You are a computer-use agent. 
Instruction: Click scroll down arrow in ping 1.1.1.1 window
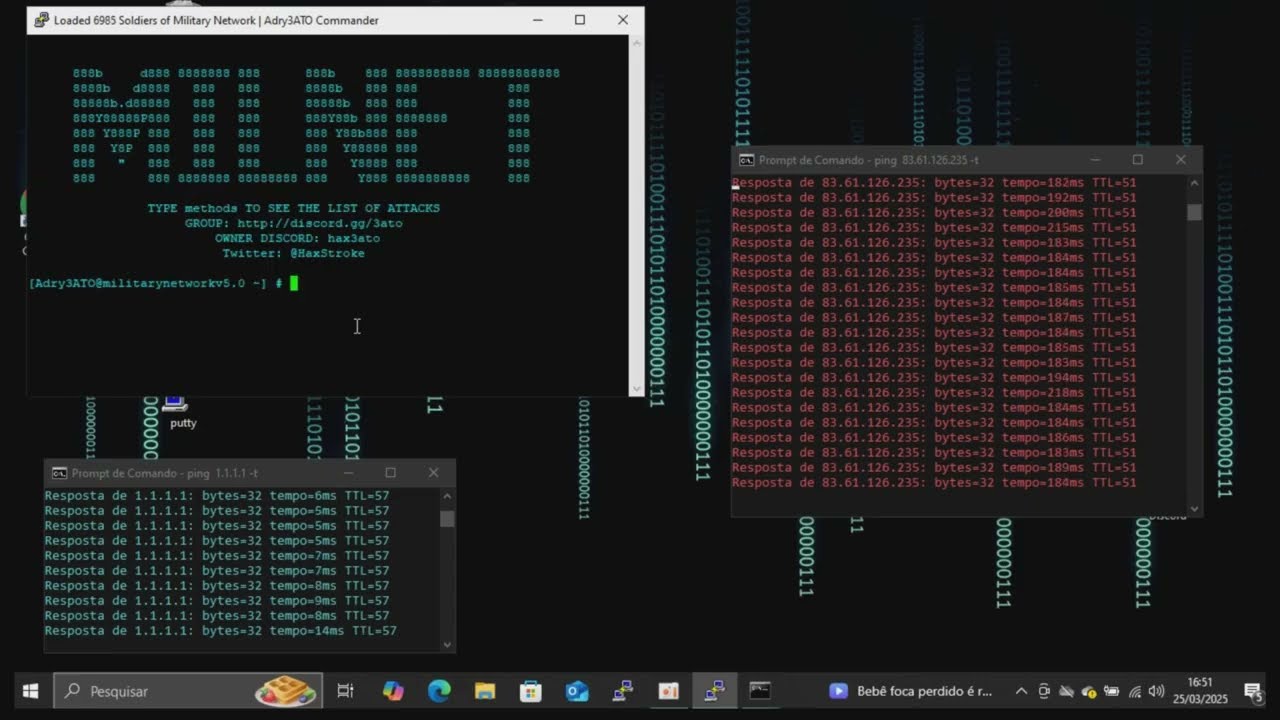pyautogui.click(x=447, y=645)
